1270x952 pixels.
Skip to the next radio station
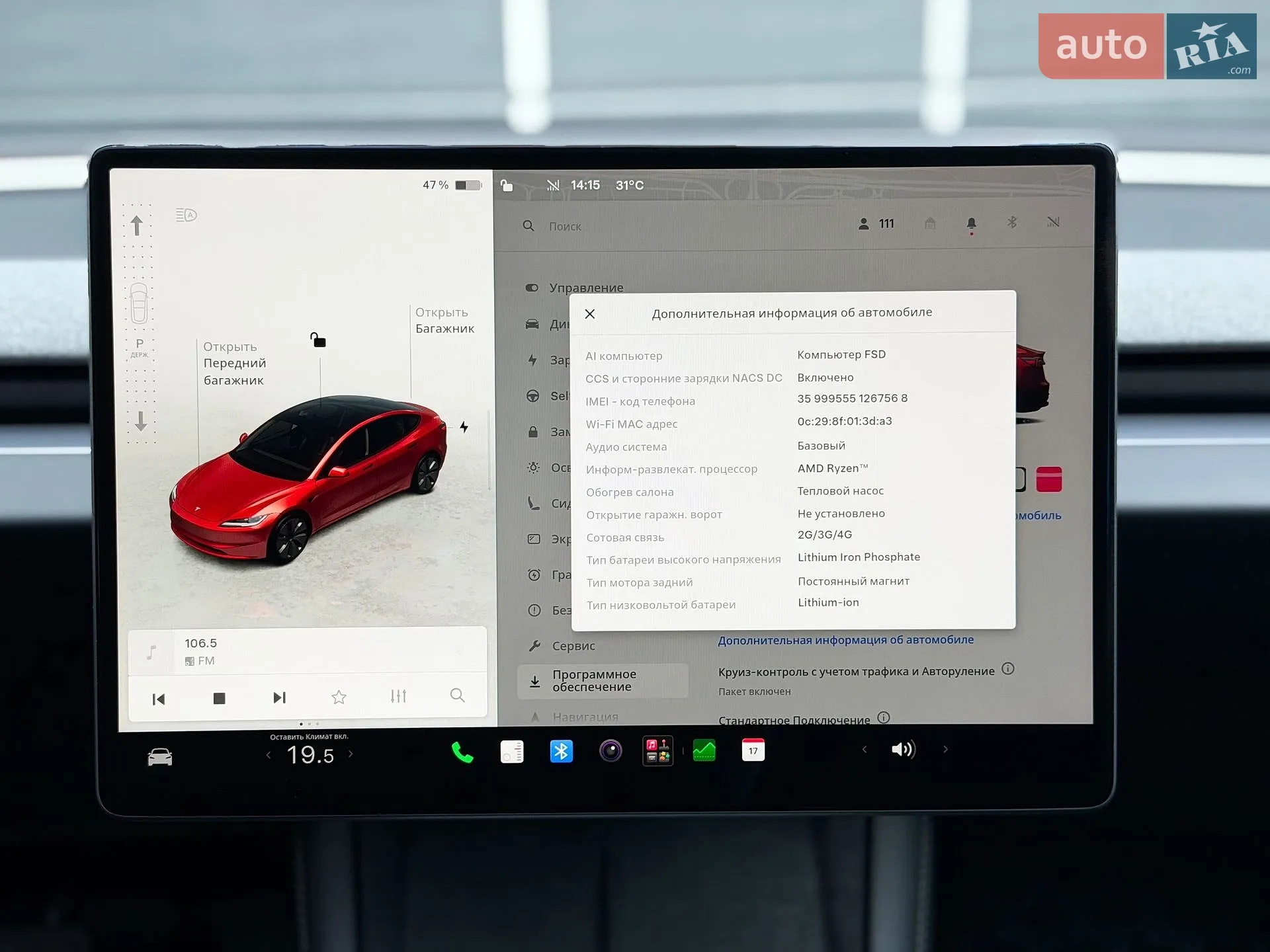click(x=279, y=697)
